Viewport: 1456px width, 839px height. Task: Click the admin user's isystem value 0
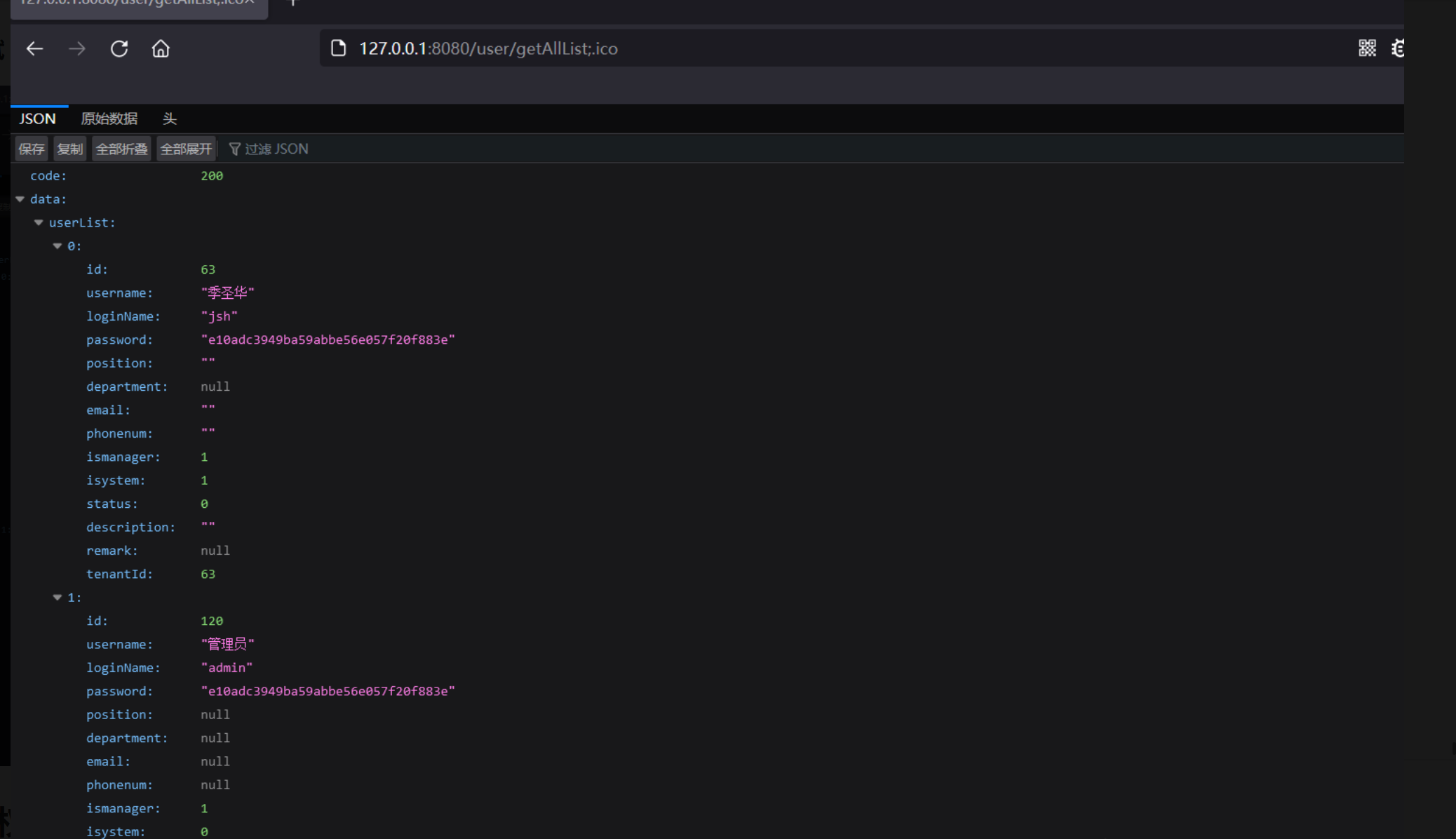coord(204,832)
